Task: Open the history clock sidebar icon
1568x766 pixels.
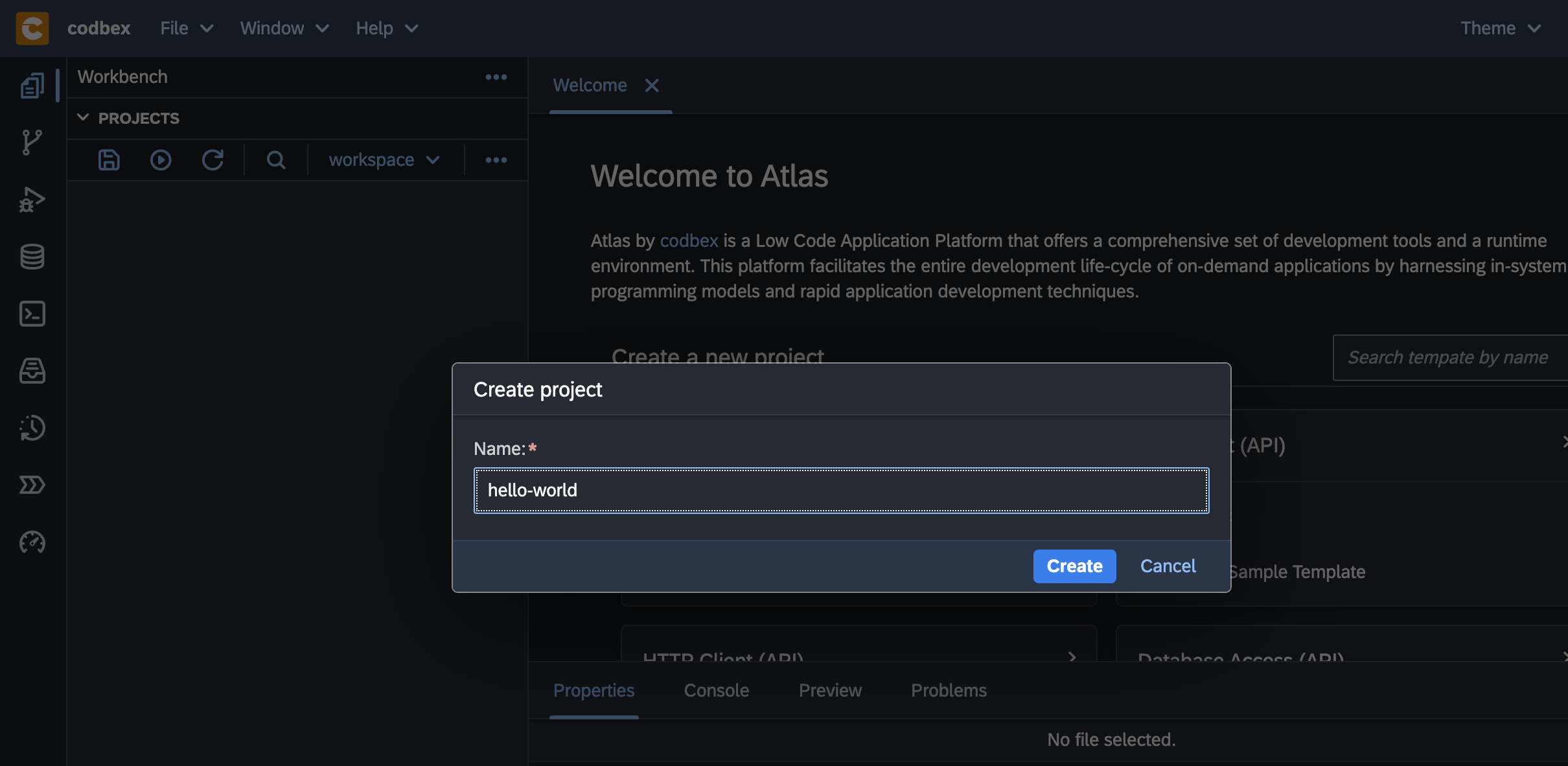Action: [x=32, y=428]
